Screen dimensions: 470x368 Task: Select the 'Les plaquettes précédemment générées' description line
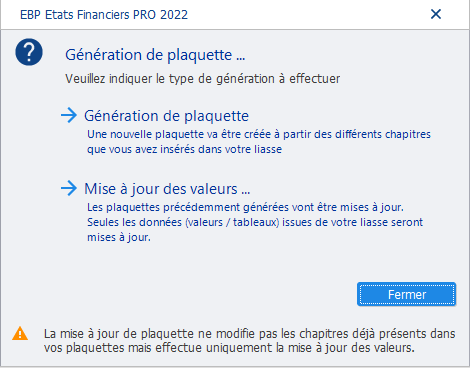point(245,207)
